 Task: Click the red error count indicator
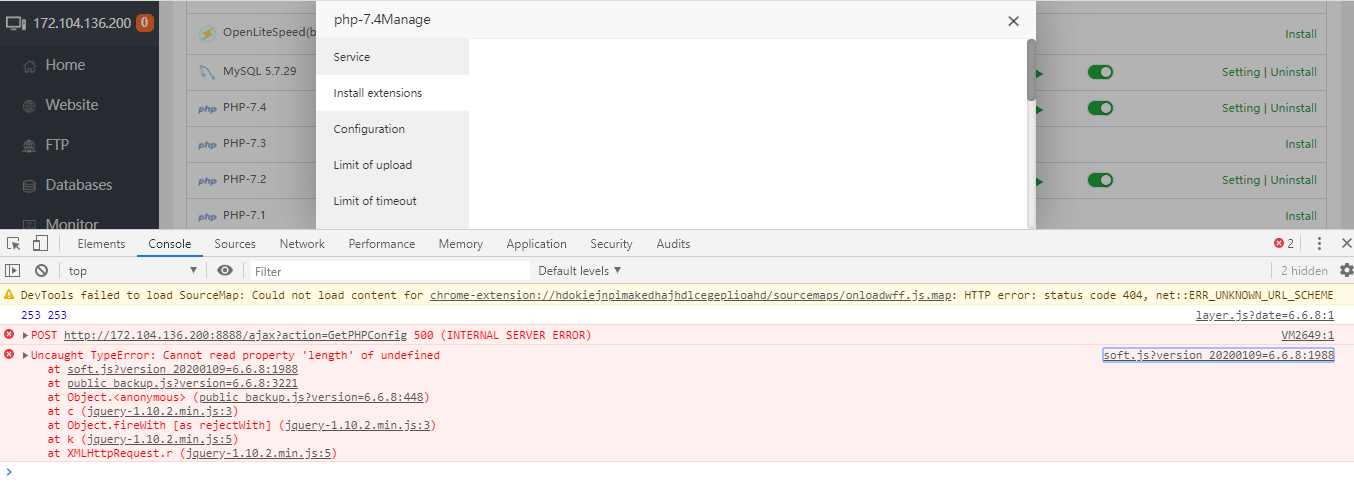click(x=1284, y=243)
